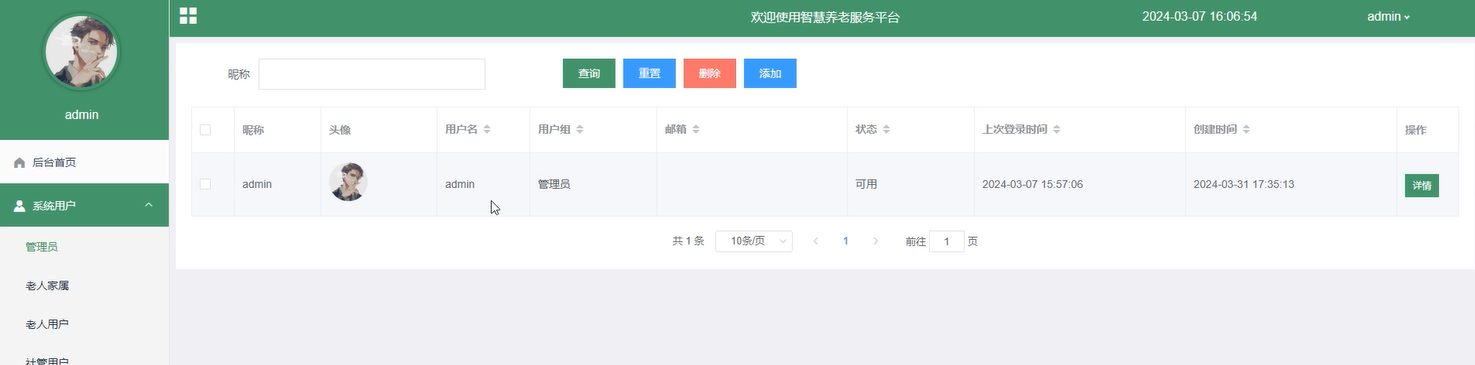Click the red 删除 delete button
This screenshot has width=1475, height=365.
point(710,74)
